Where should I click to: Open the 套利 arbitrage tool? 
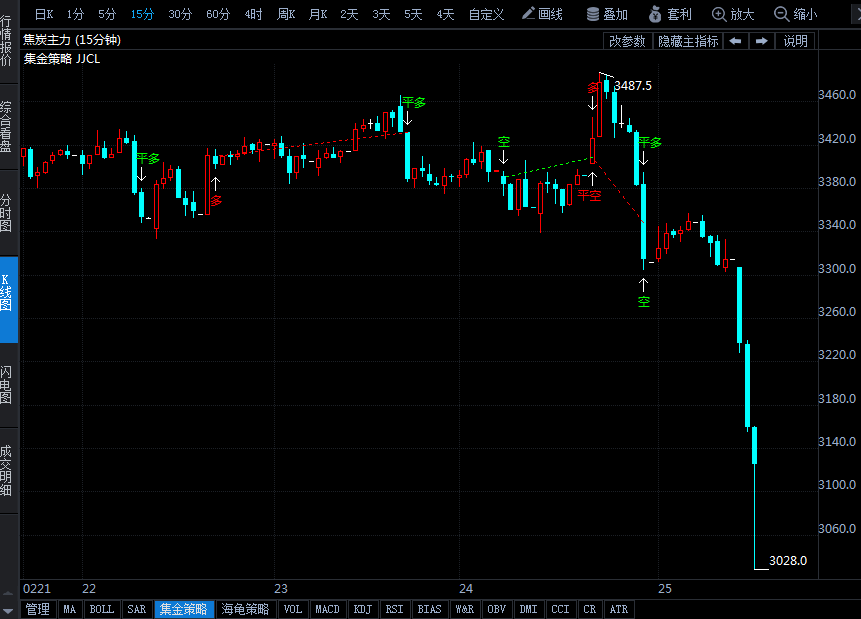click(670, 14)
